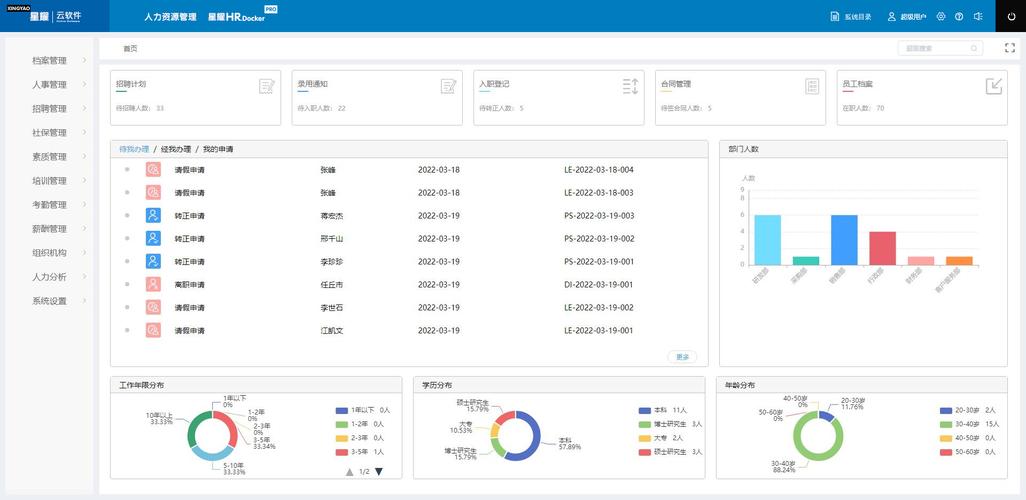The height and width of the screenshot is (500, 1026).
Task: Click the person icon for PS-2022-03-19-001
Action: 153,261
